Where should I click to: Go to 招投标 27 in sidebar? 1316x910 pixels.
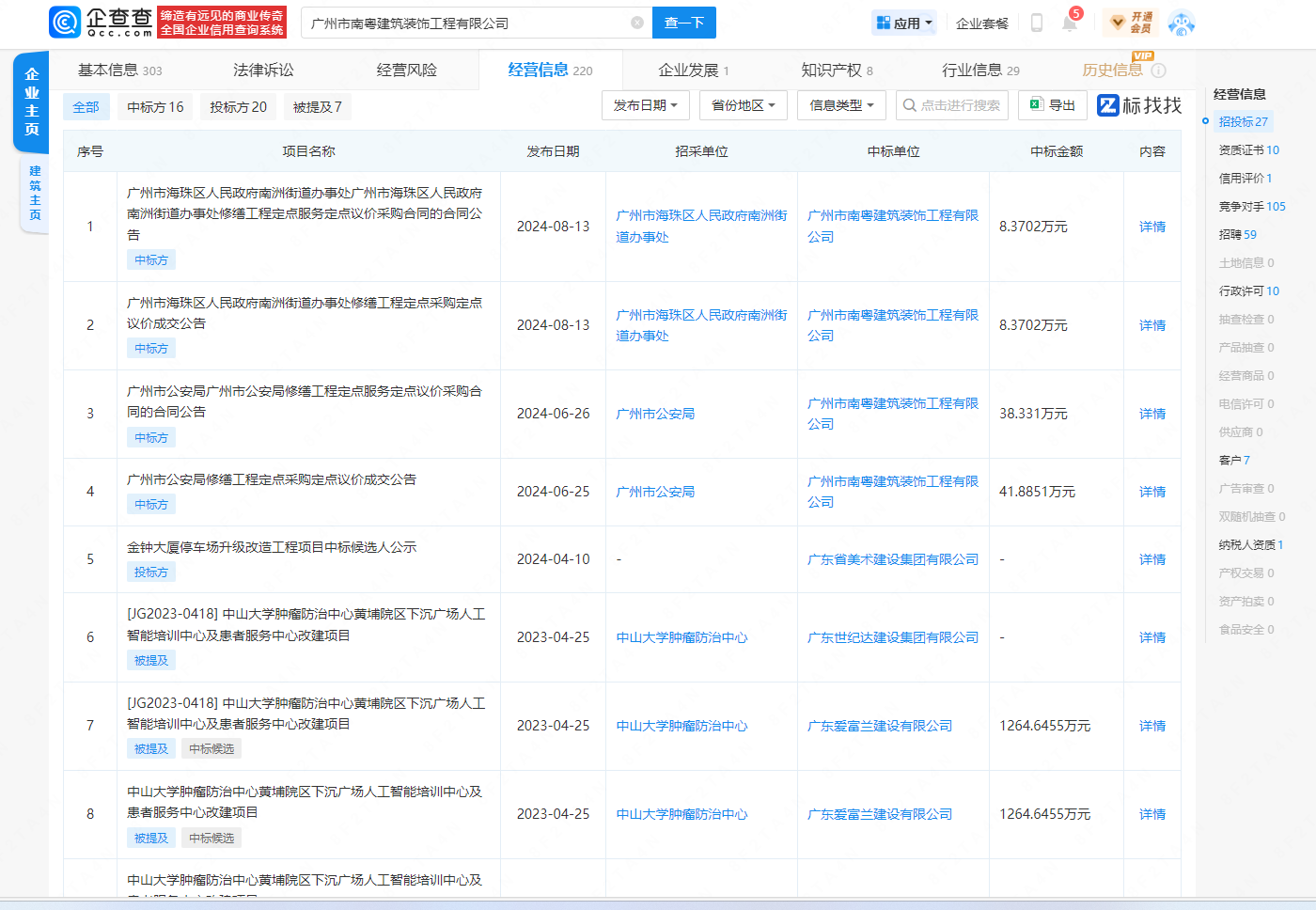(x=1243, y=122)
